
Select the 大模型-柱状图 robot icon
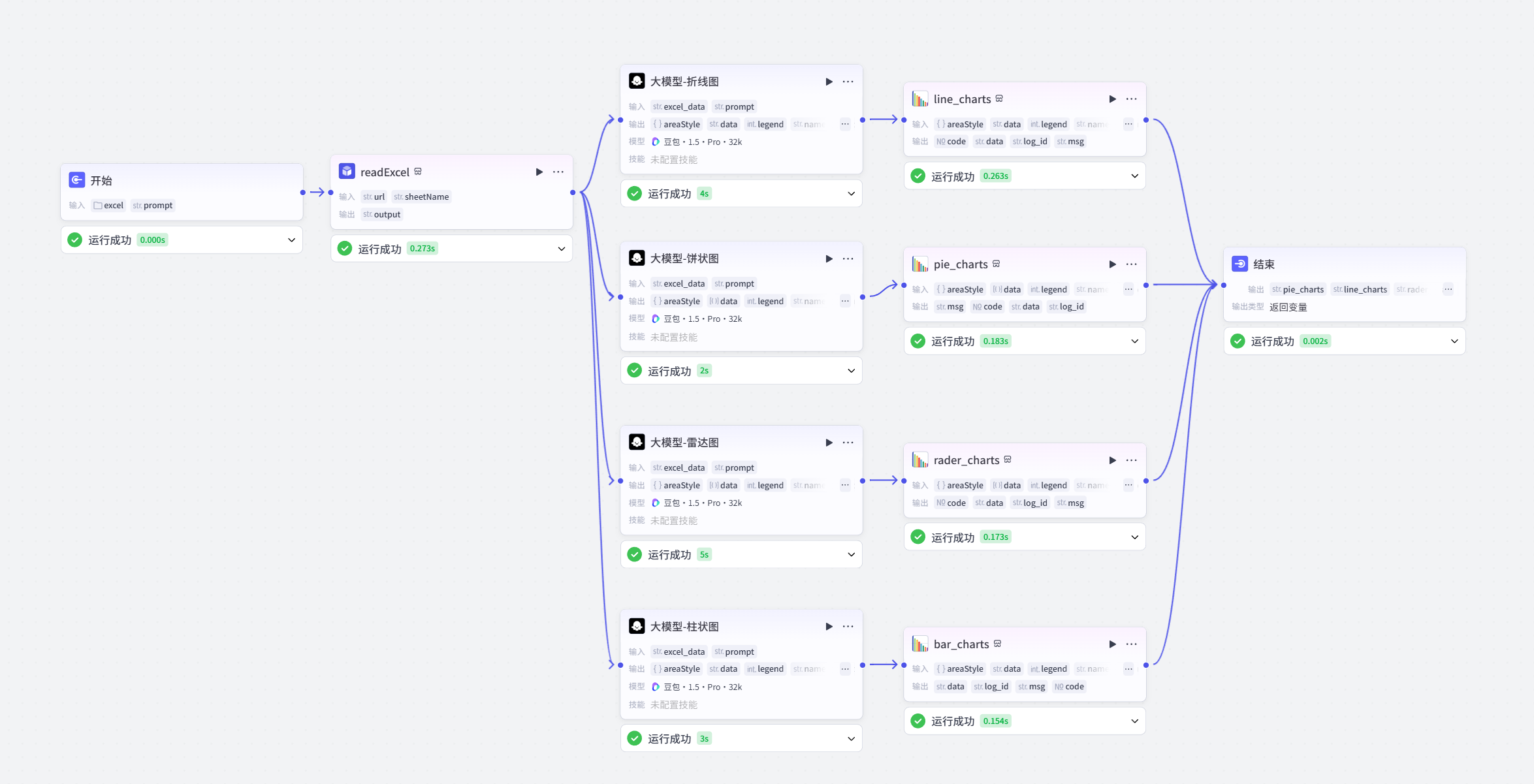636,625
